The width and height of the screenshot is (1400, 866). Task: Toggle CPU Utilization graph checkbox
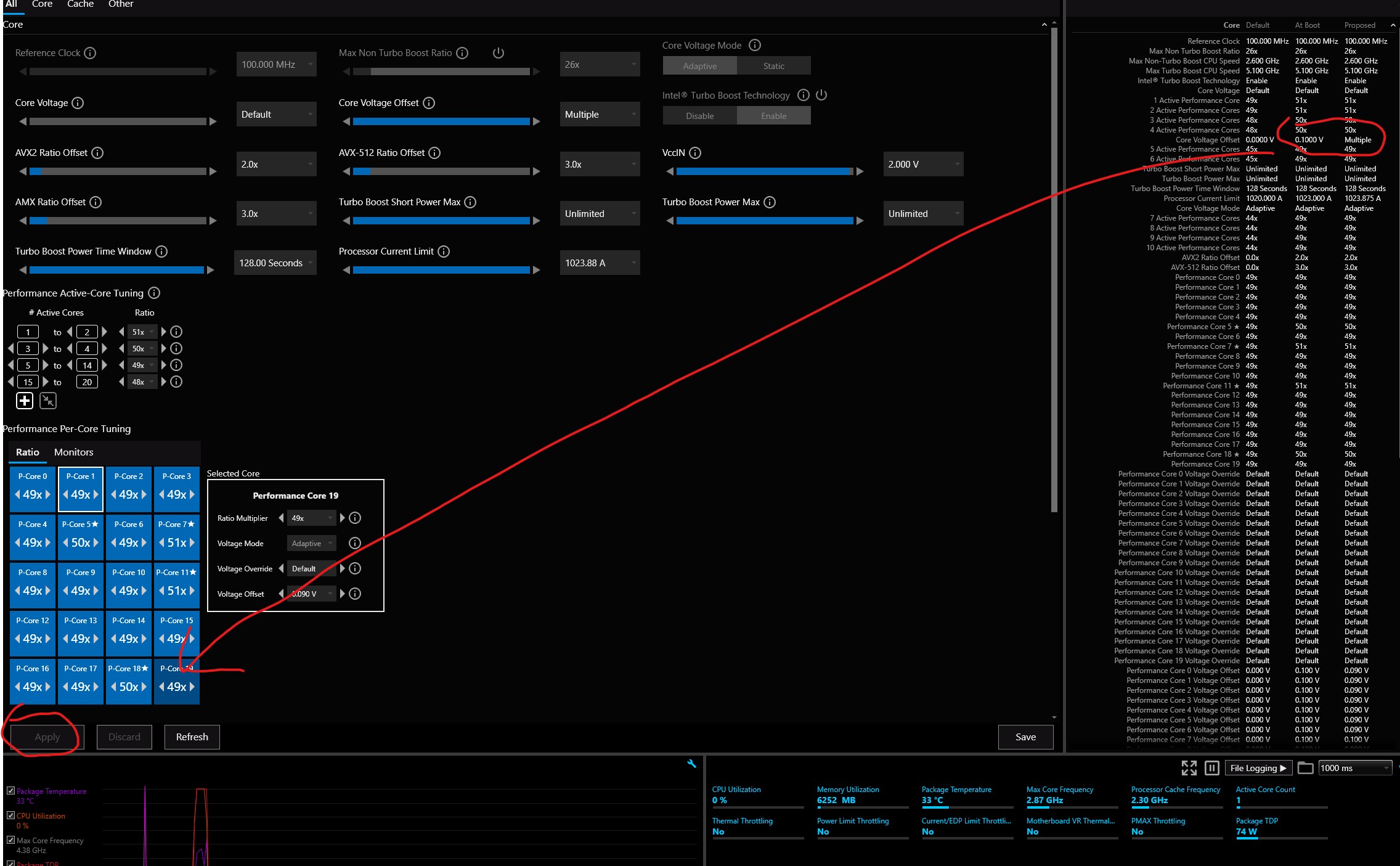tap(10, 815)
